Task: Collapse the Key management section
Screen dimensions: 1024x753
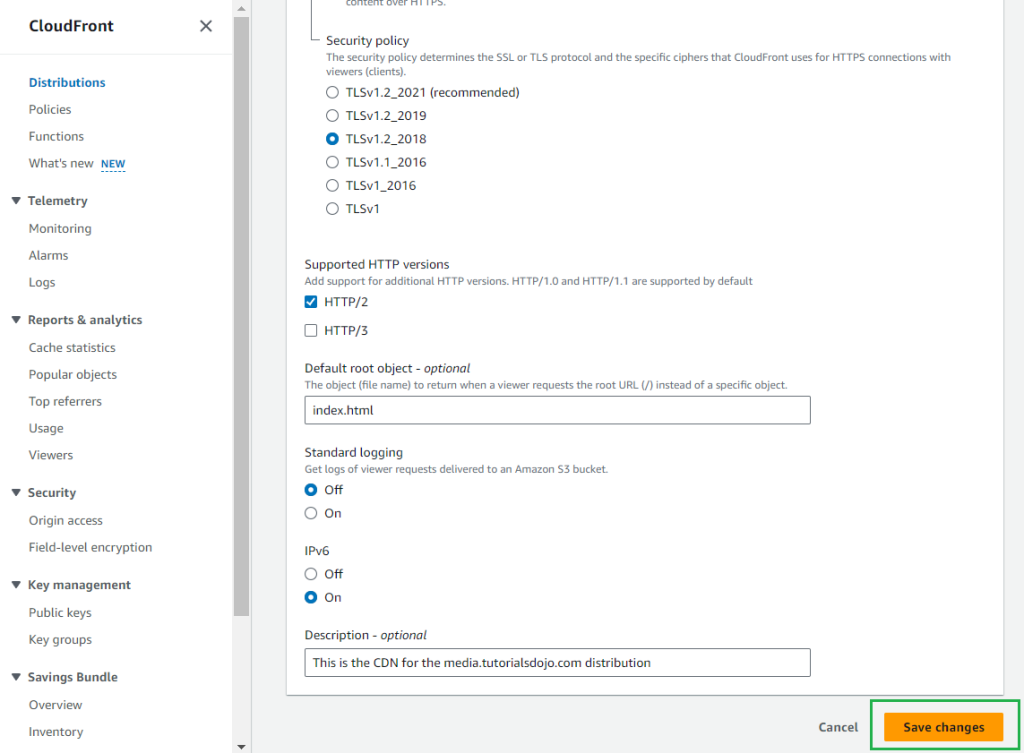Action: pos(16,585)
